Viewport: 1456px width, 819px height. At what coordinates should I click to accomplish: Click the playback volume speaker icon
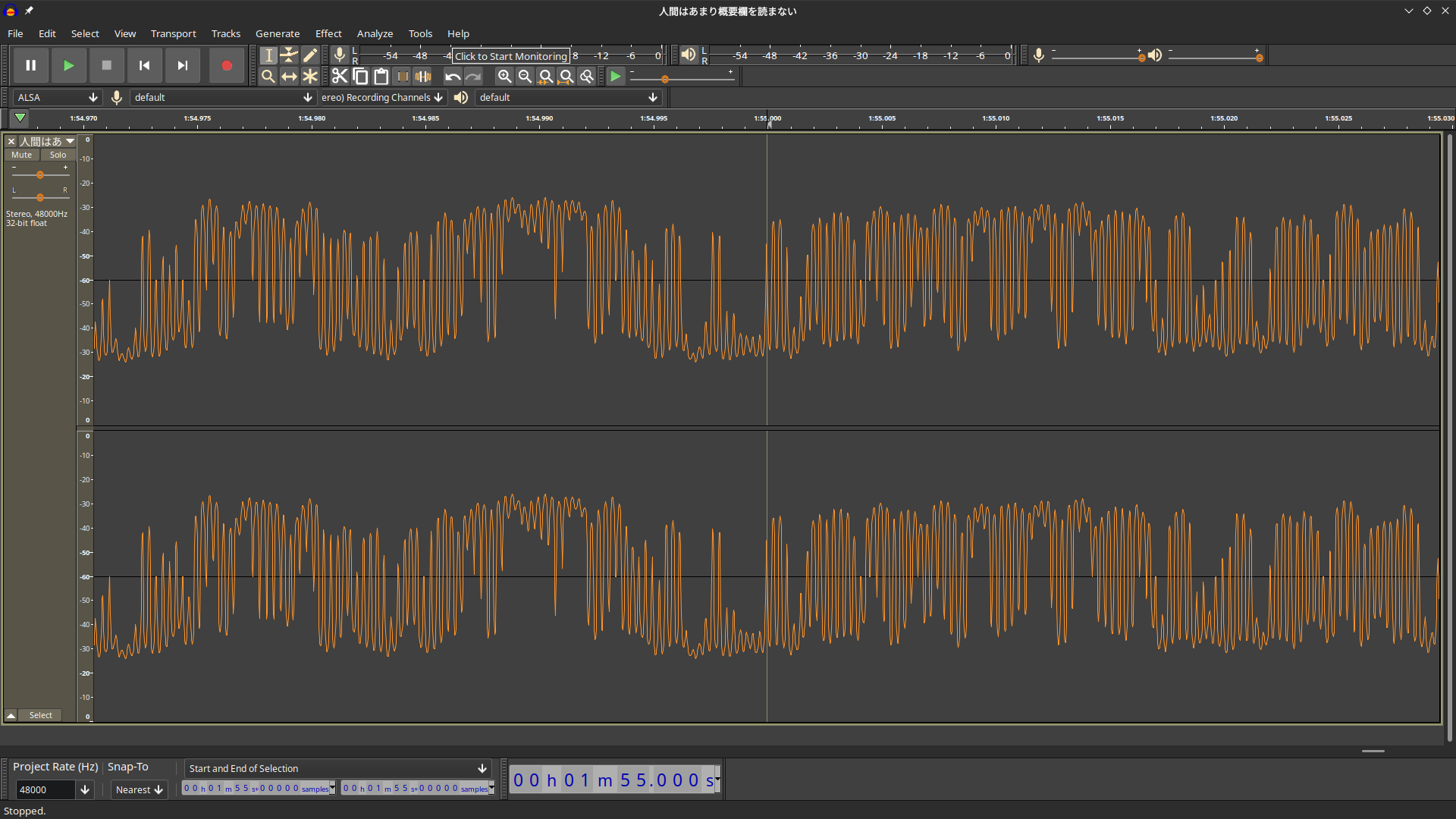click(x=1155, y=55)
